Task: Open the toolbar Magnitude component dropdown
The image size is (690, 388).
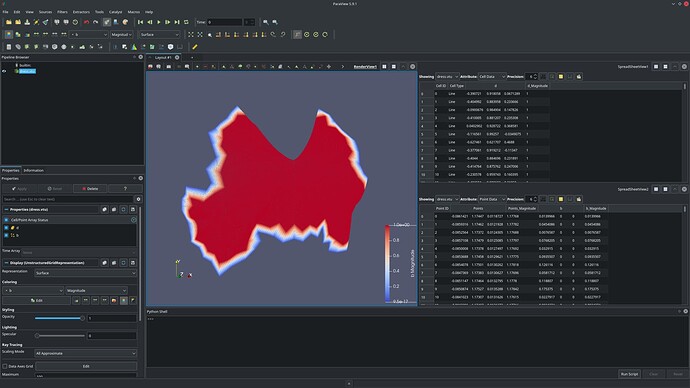Action: 121,34
